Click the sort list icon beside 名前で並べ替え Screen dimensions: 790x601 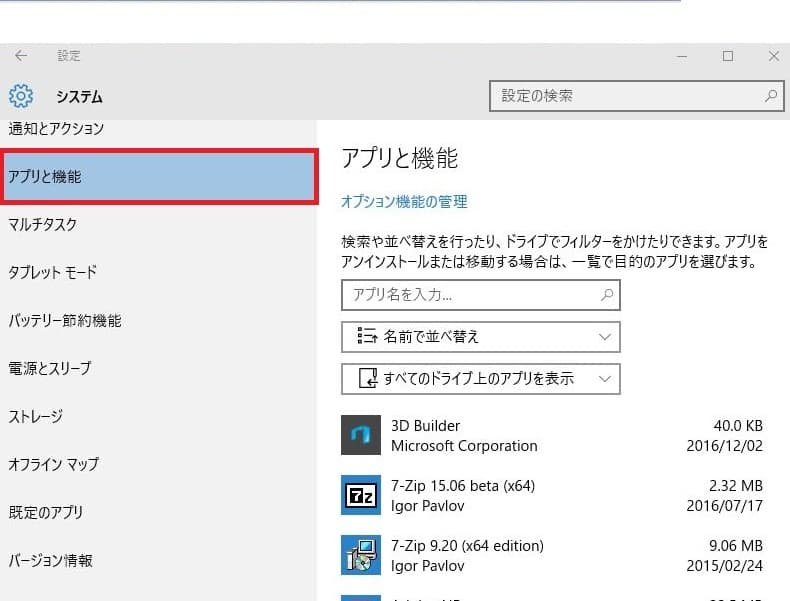coord(367,336)
